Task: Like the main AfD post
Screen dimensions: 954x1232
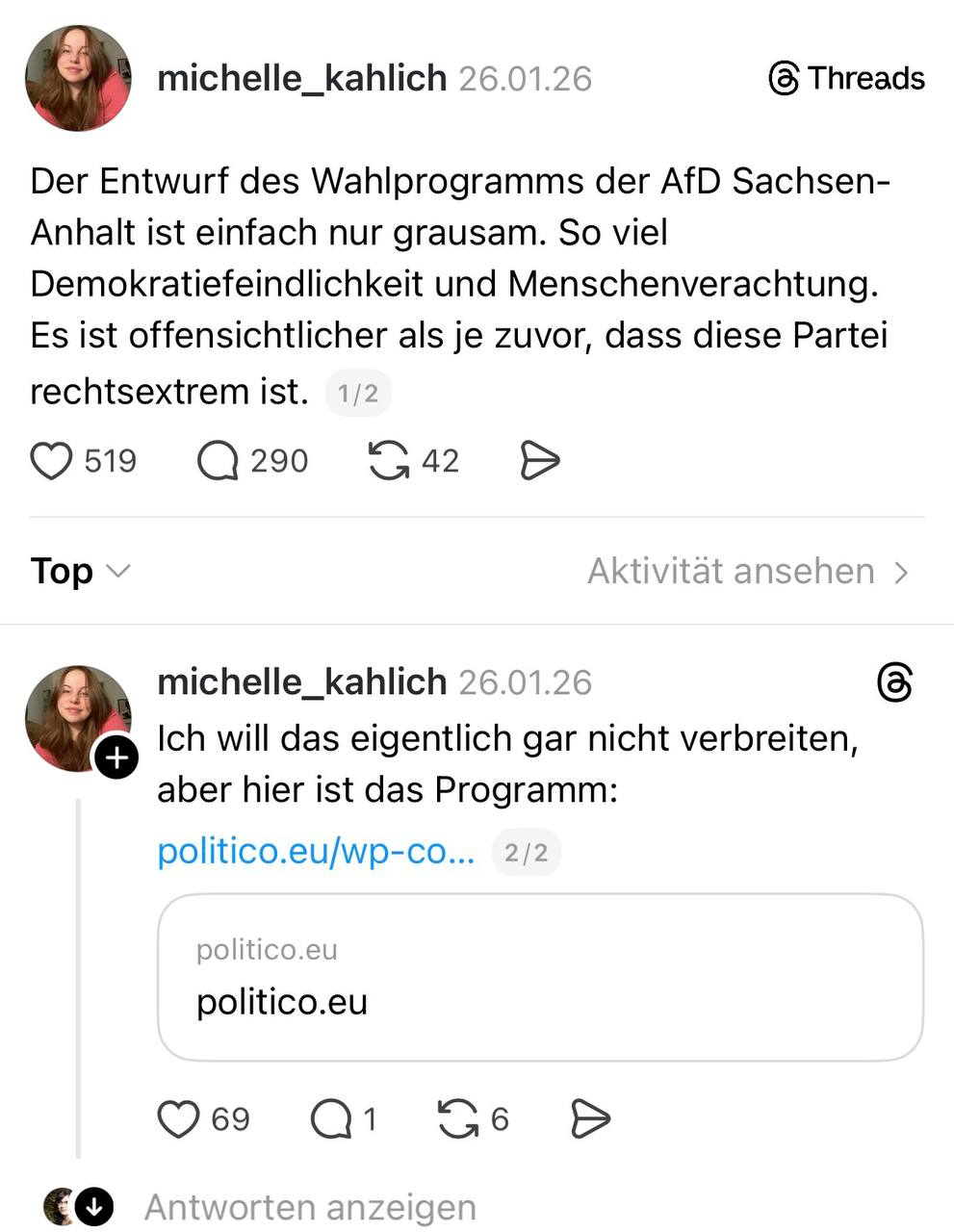Action: pos(52,461)
